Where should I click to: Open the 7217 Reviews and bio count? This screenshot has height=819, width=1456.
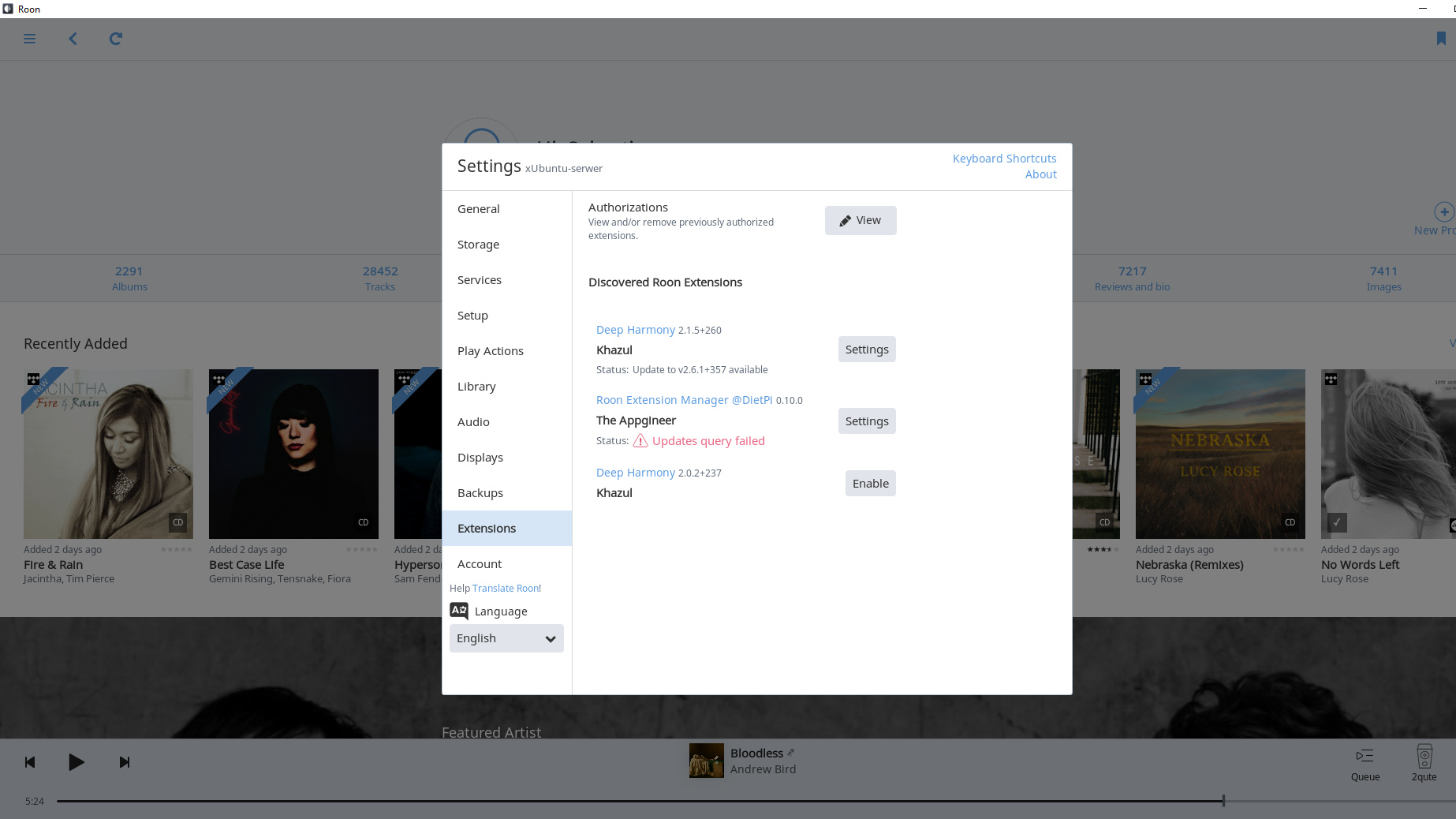pyautogui.click(x=1132, y=279)
